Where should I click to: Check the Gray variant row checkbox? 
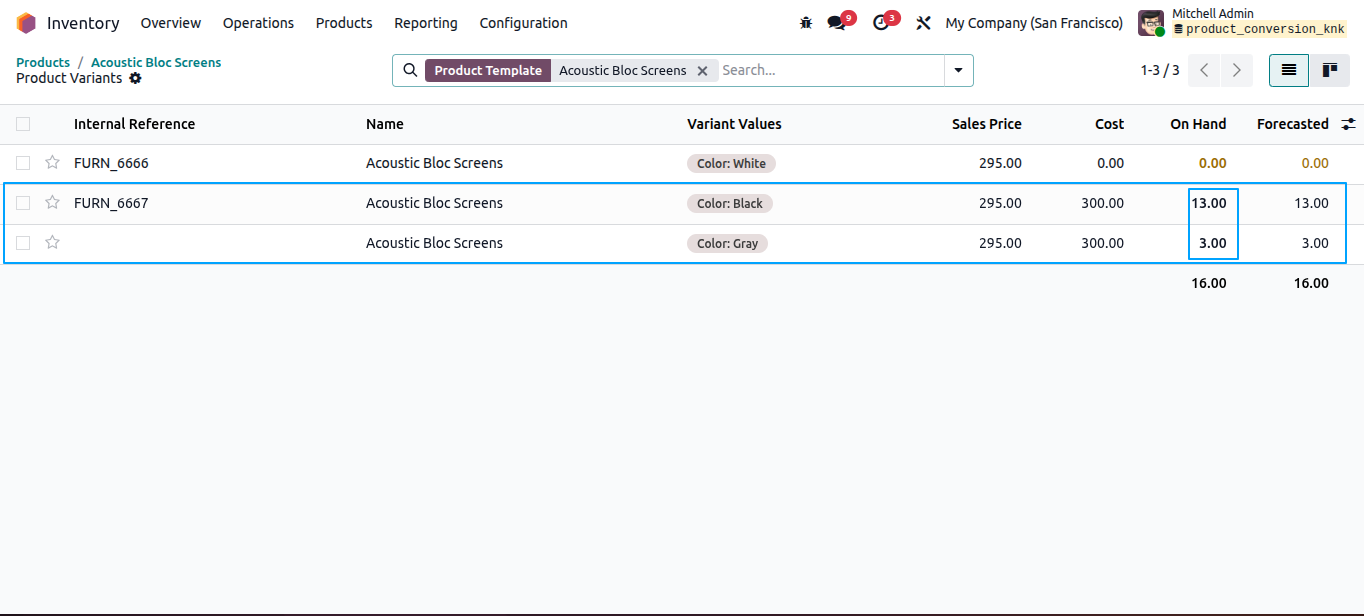23,243
